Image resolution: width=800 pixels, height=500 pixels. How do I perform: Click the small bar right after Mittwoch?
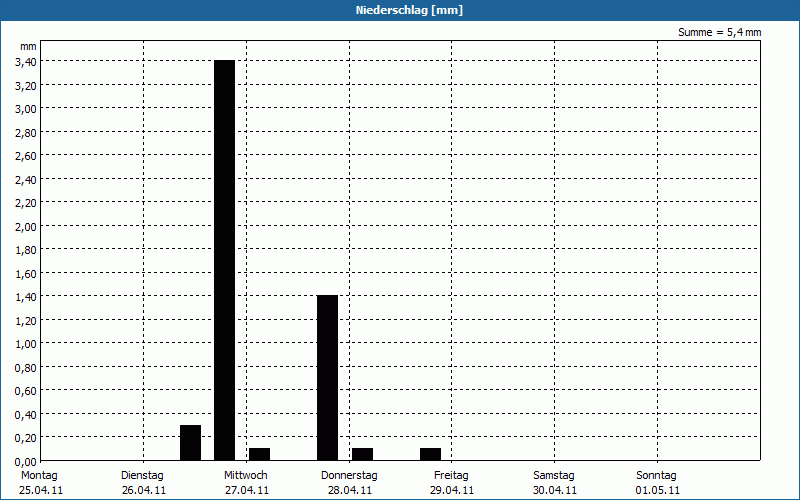click(x=259, y=454)
